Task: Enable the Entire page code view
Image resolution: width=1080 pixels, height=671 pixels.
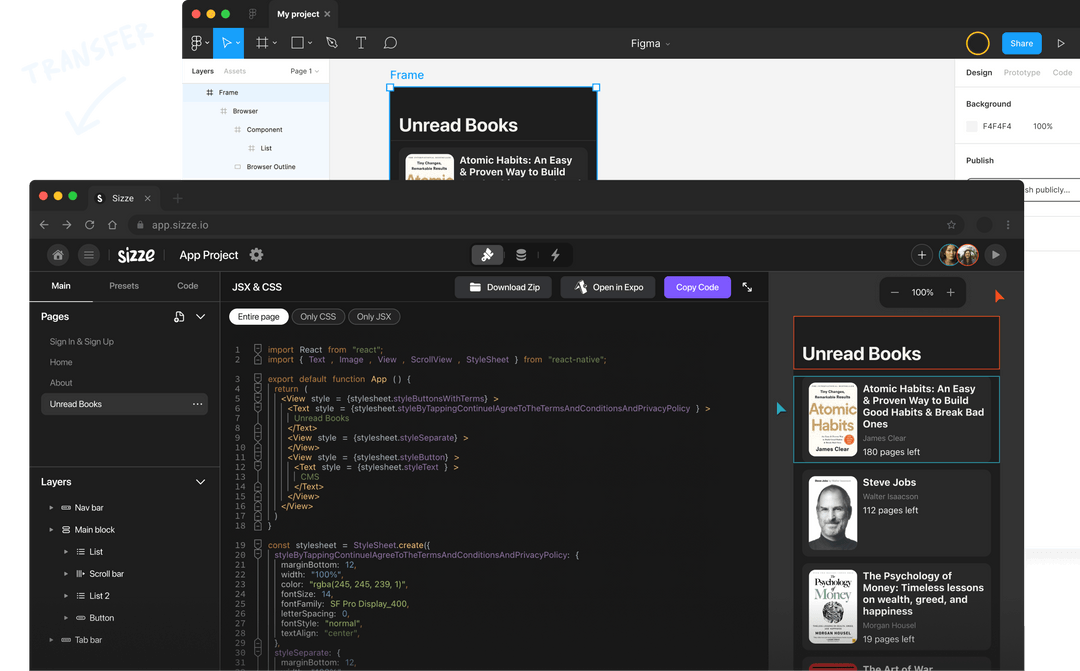Action: click(258, 316)
